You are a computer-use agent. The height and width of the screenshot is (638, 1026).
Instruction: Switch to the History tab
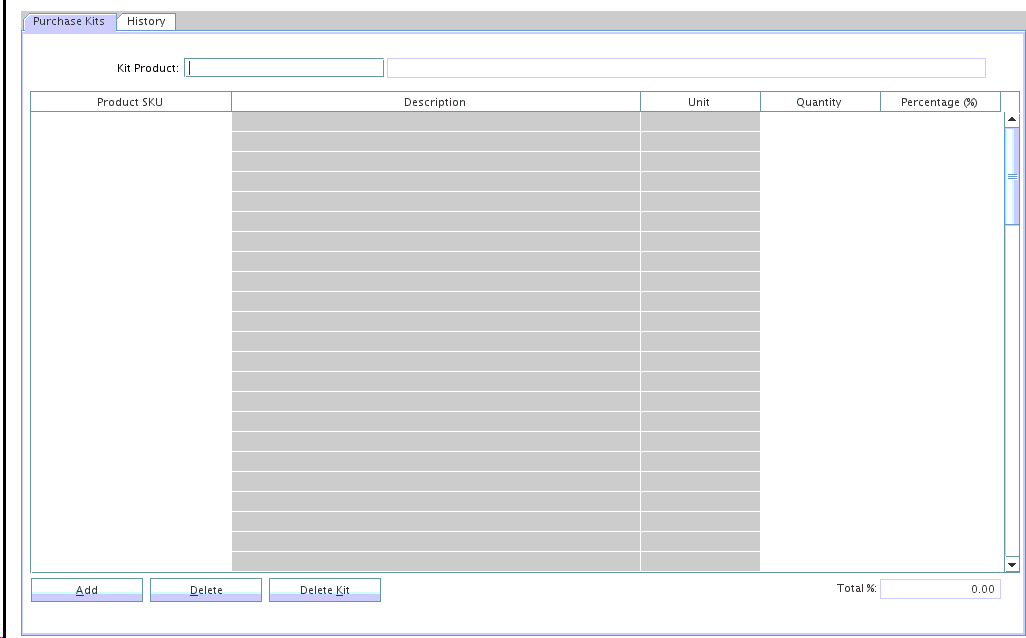[146, 21]
